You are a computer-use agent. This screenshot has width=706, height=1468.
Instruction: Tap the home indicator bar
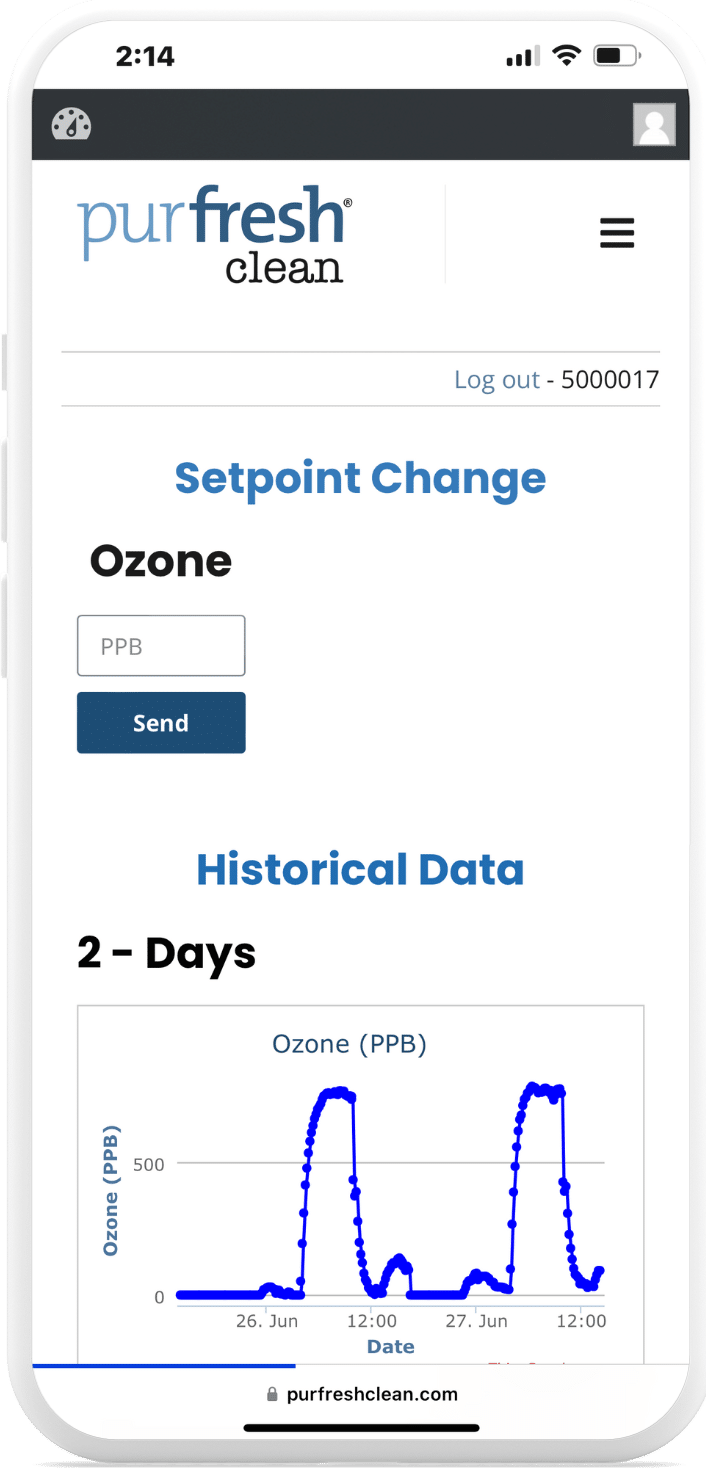(361, 1428)
